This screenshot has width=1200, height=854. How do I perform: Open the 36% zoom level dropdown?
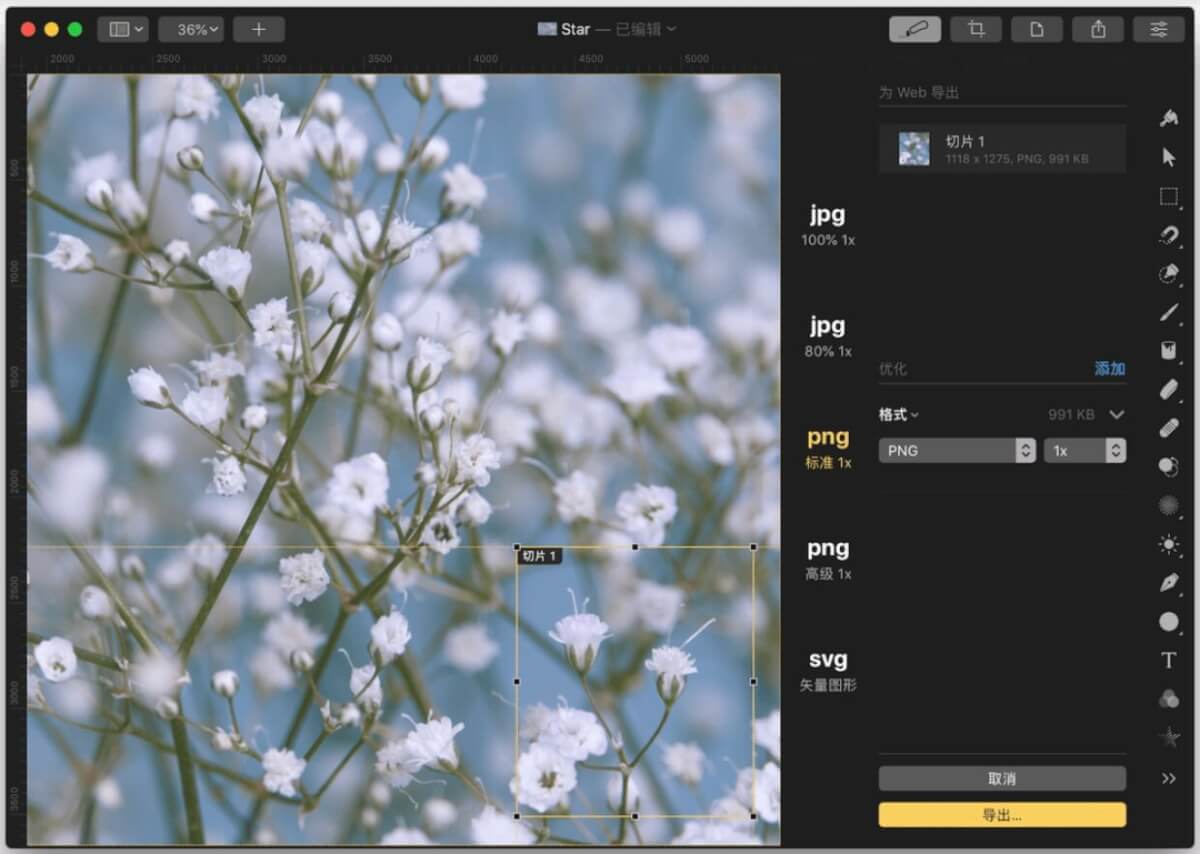tap(190, 29)
